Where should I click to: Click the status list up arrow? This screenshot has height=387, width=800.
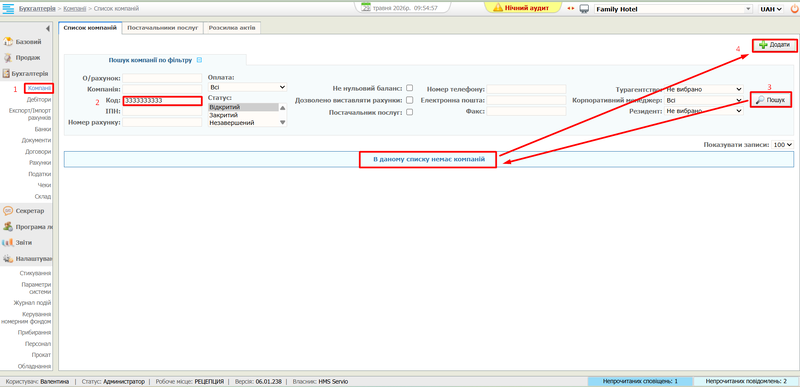[282, 108]
